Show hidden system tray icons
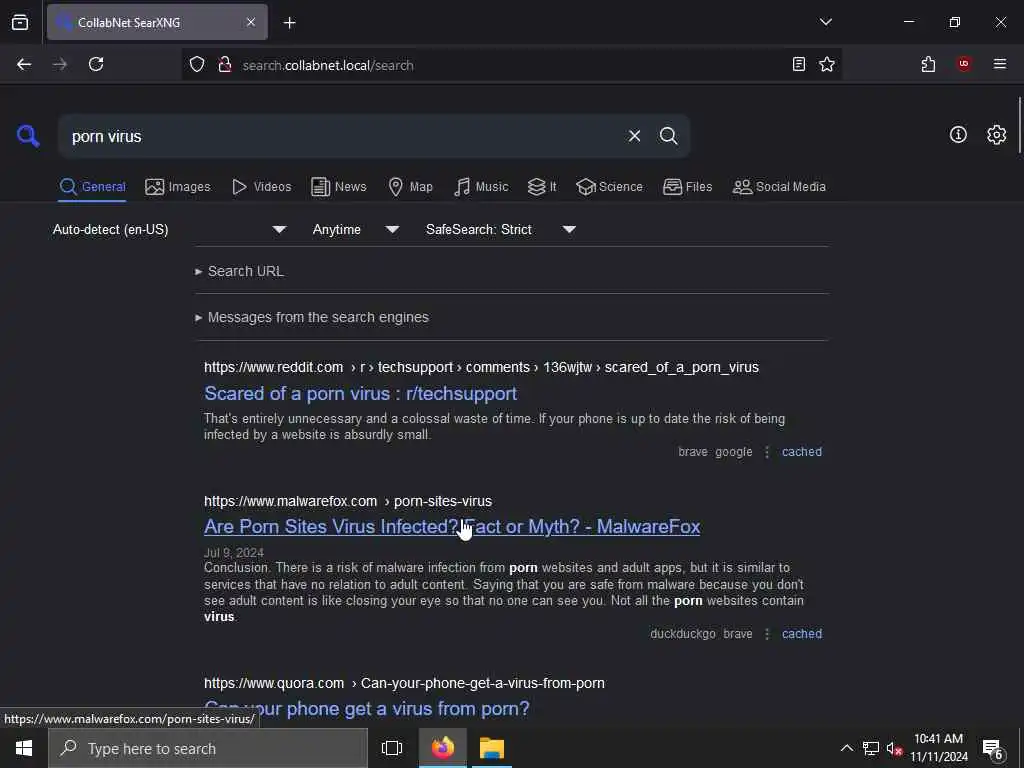The height and width of the screenshot is (768, 1024). click(846, 748)
